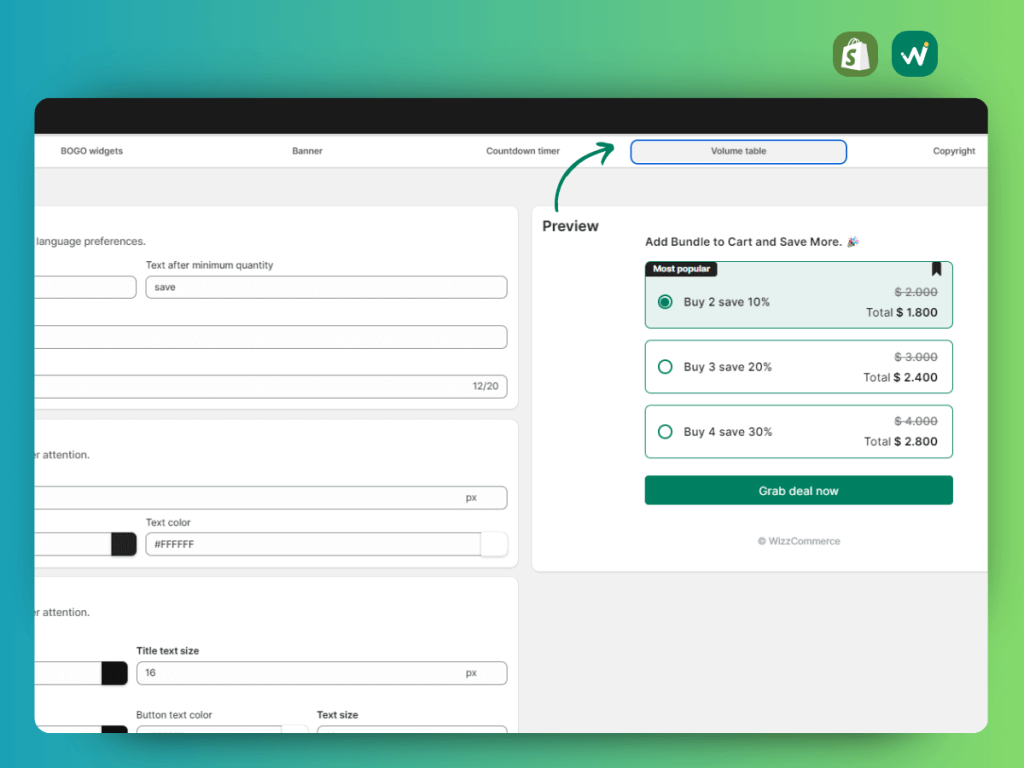The width and height of the screenshot is (1024, 768).
Task: Go to the Copyright tab
Action: click(953, 151)
